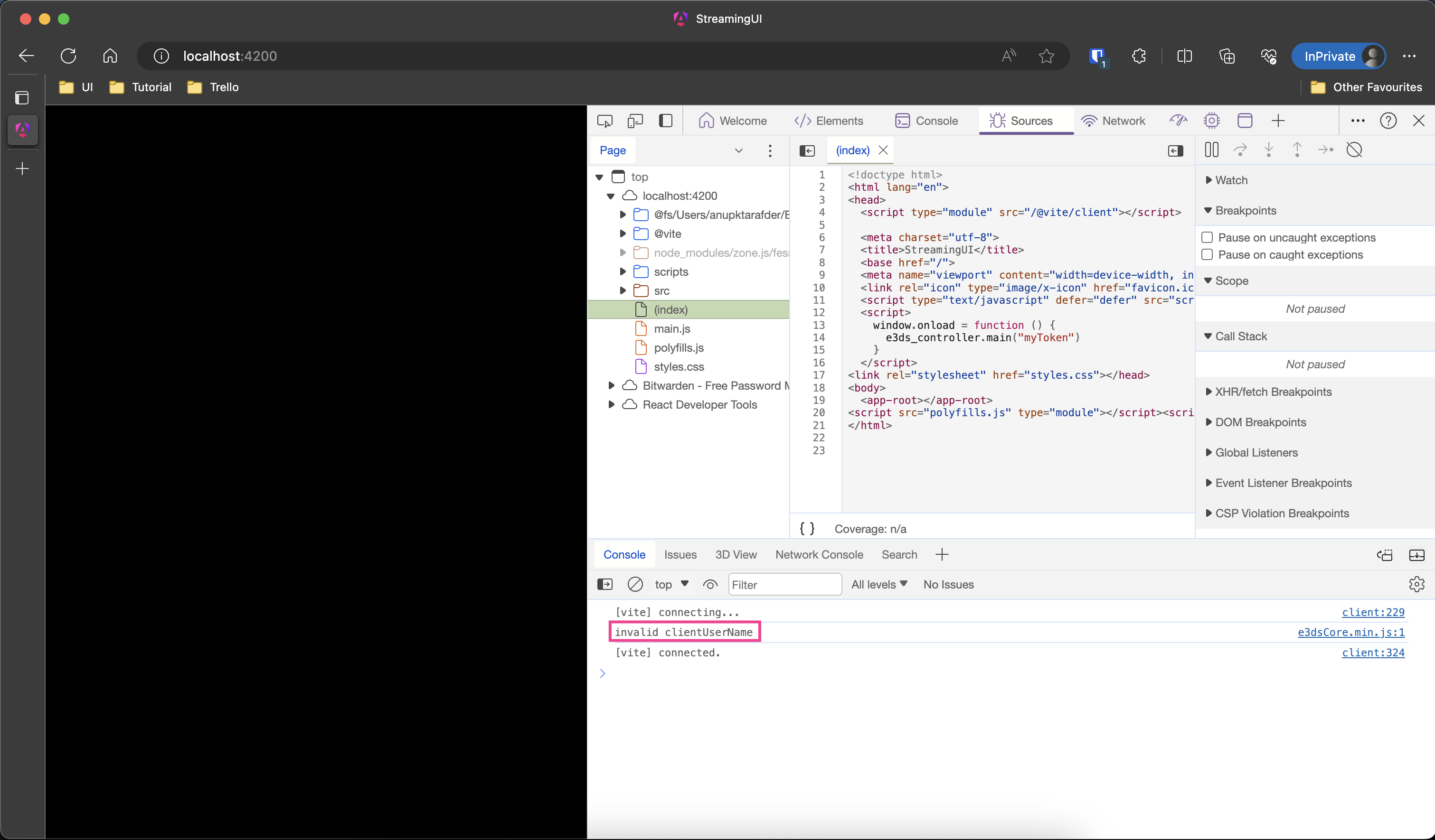Screen dimensions: 1435x840
Task: Add more tools with the plus icon
Action: [1278, 121]
